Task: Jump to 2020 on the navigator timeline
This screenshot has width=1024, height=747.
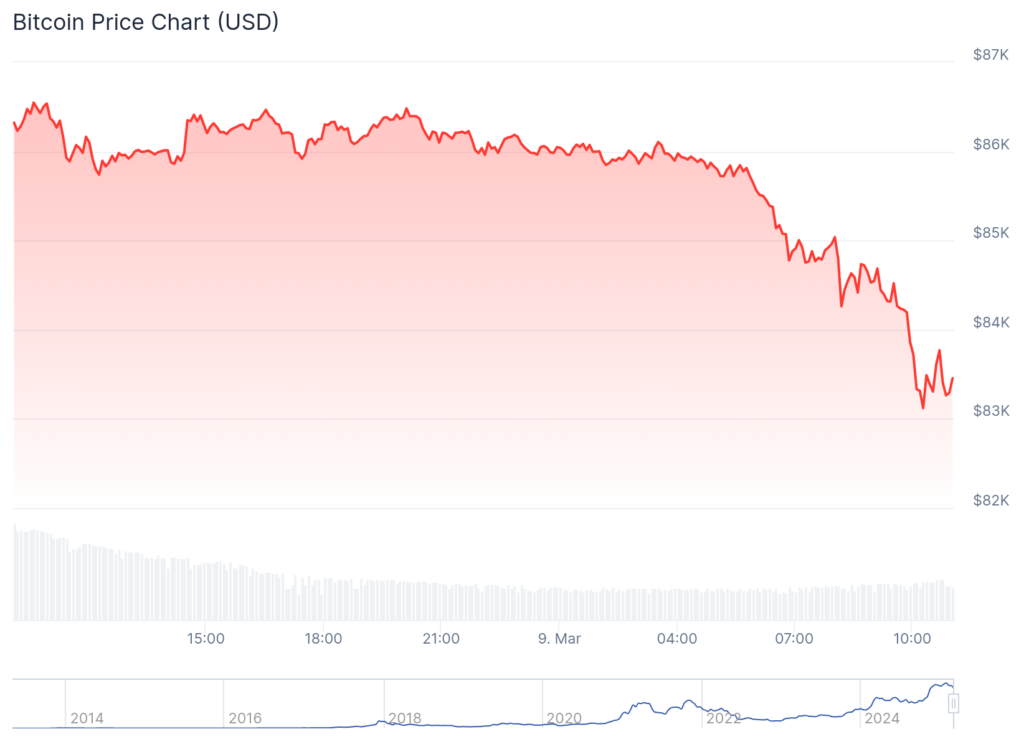Action: point(564,718)
